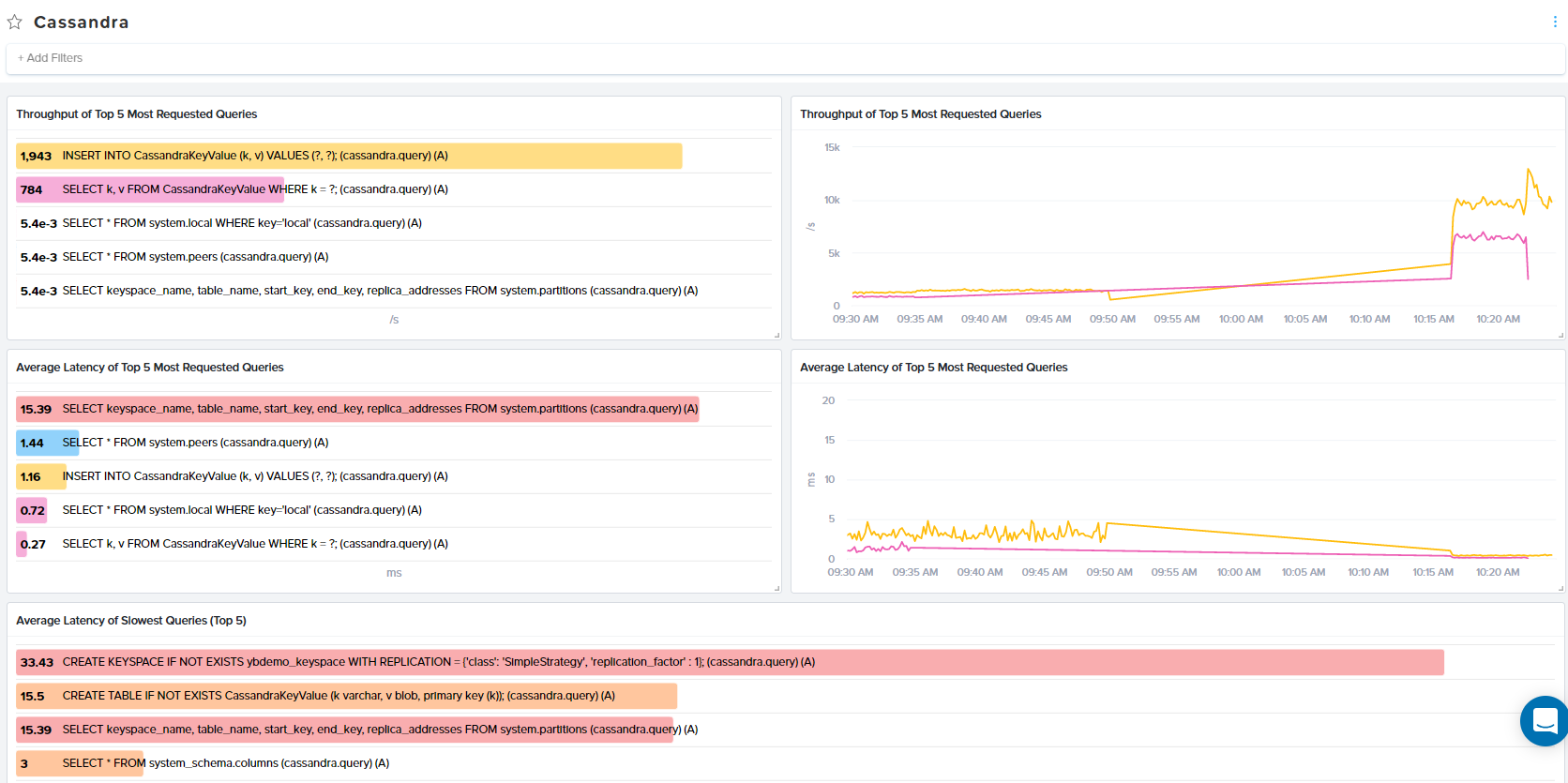Click the Throughput list panel title
The width and height of the screenshot is (1568, 783).
click(x=137, y=114)
